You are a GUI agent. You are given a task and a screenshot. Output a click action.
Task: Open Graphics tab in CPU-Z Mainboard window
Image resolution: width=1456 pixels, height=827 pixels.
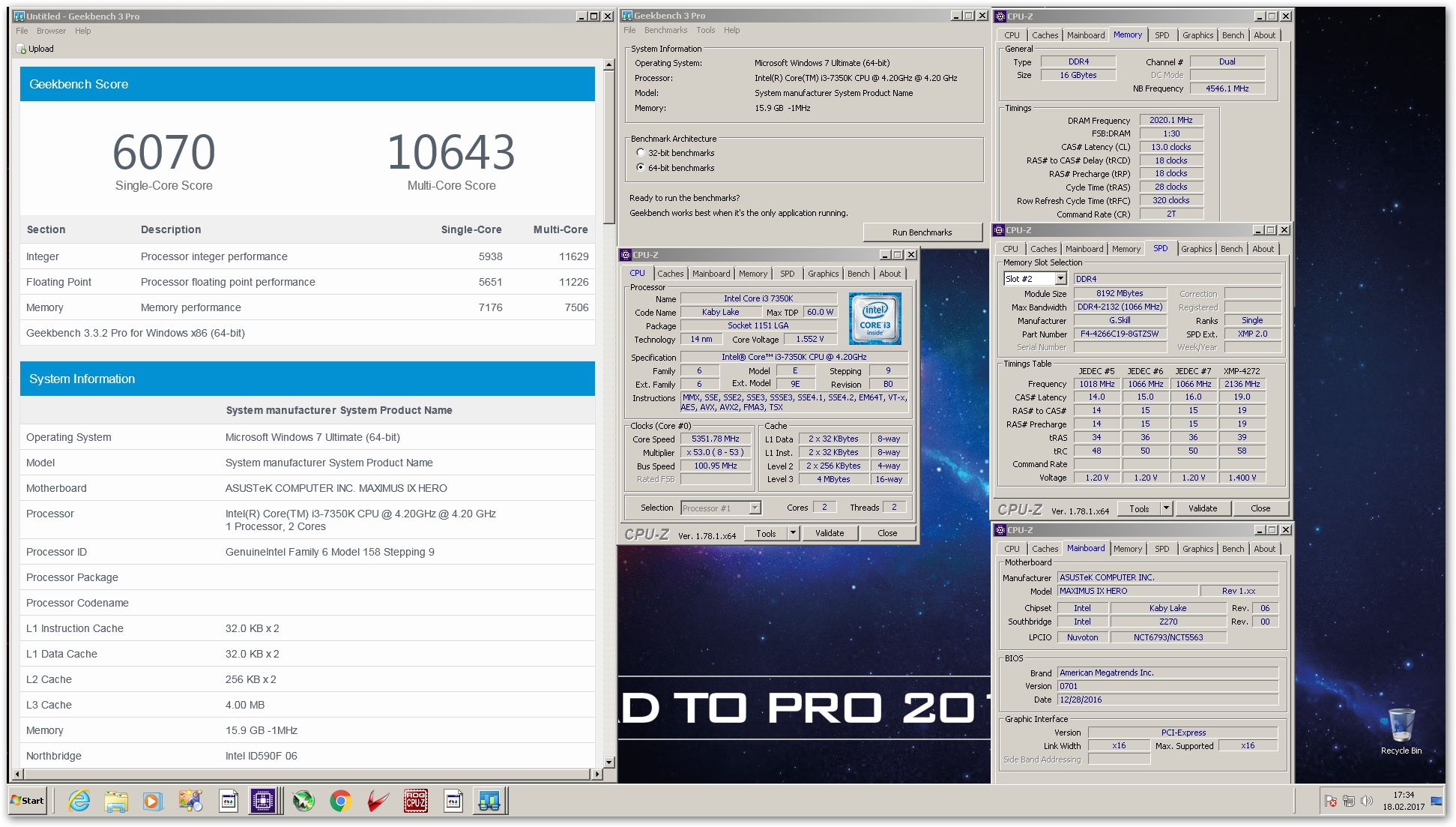click(1197, 549)
